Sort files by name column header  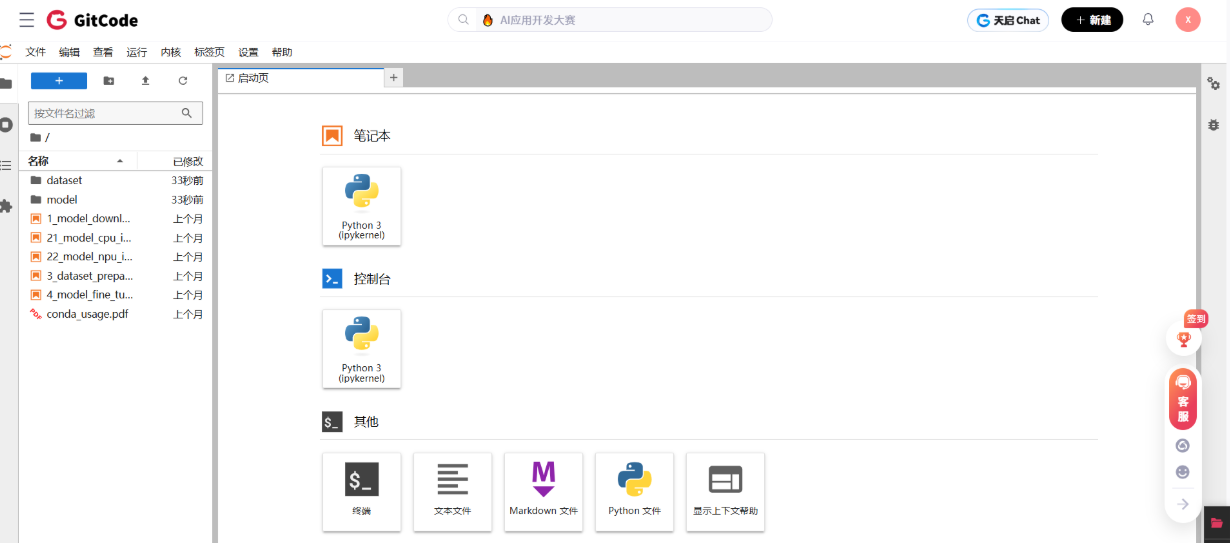tap(75, 161)
